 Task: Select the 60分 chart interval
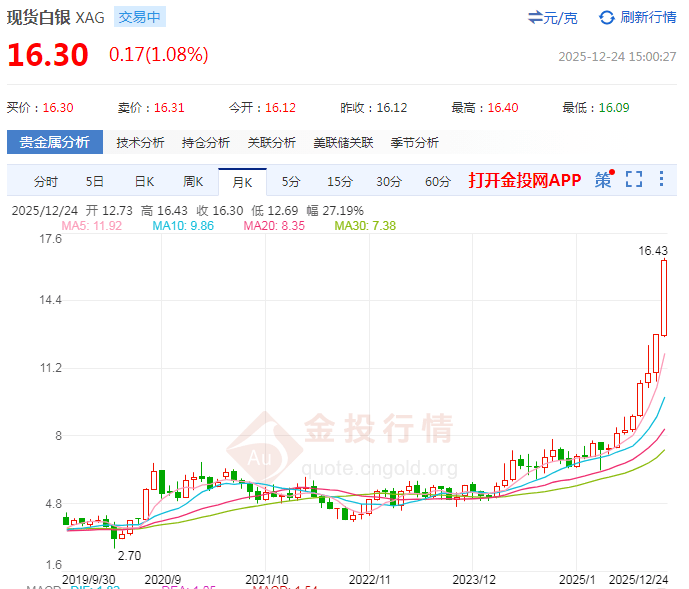click(x=438, y=181)
